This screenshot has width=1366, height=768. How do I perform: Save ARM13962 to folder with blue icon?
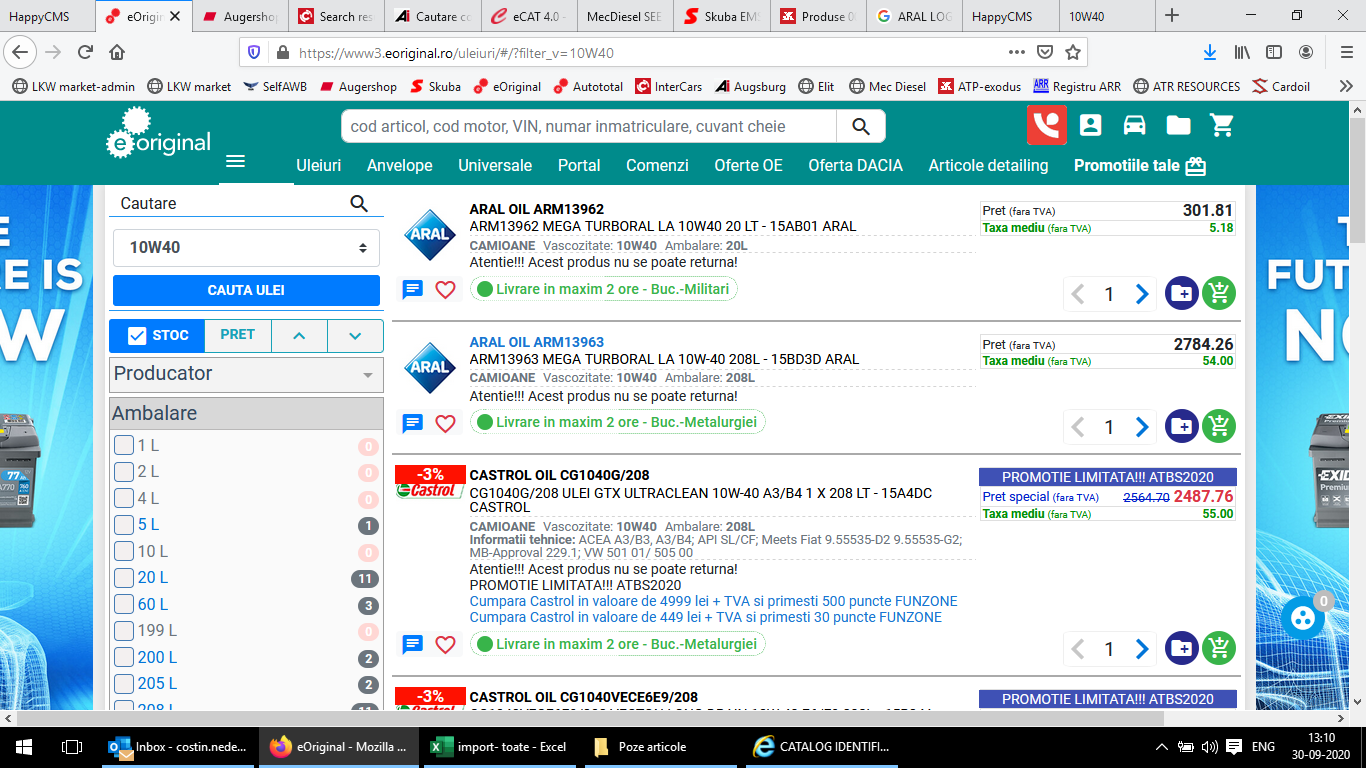1182,293
